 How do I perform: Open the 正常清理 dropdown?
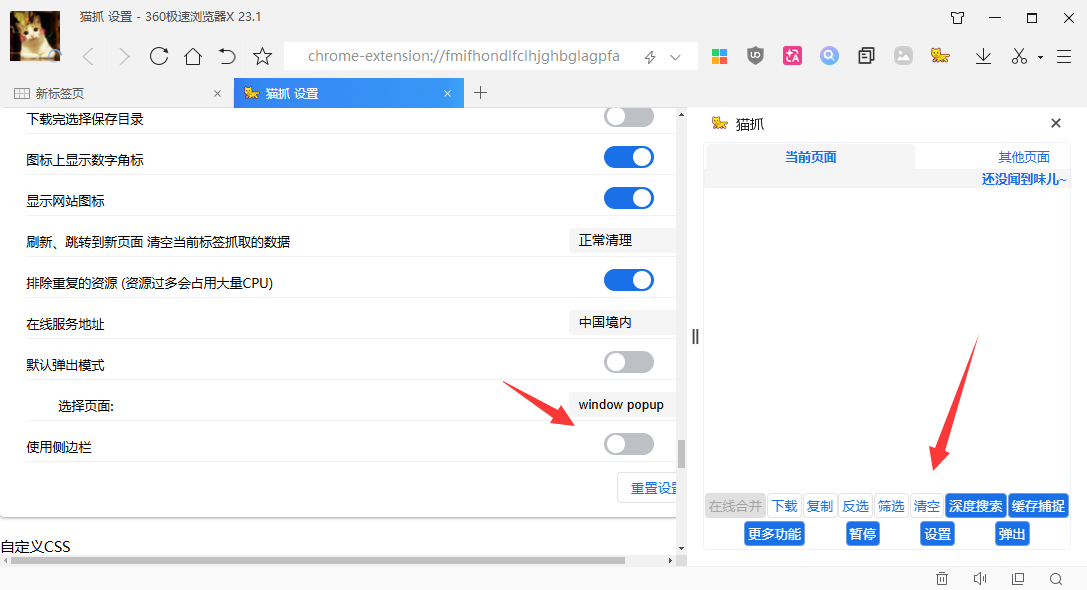click(622, 240)
